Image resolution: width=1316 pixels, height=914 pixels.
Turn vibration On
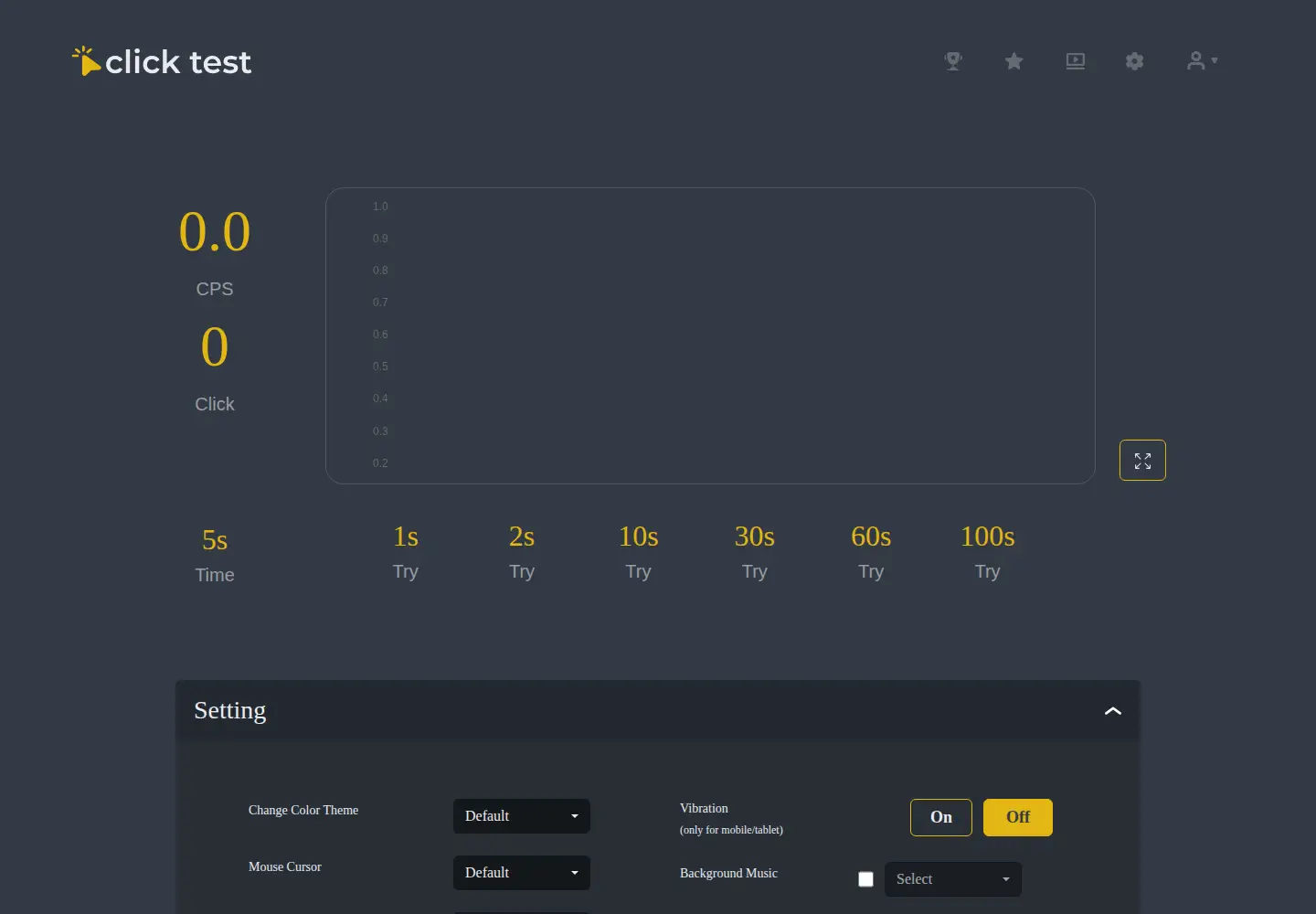pyautogui.click(x=941, y=817)
